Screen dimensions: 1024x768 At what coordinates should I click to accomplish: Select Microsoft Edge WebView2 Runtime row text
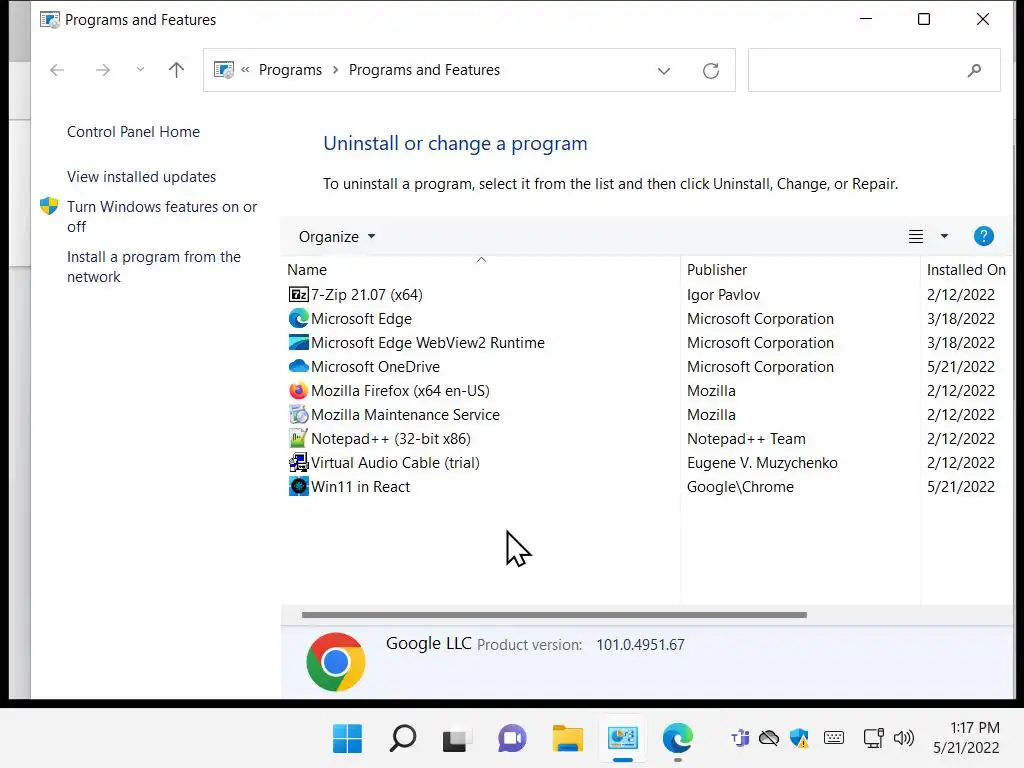pyautogui.click(x=428, y=343)
